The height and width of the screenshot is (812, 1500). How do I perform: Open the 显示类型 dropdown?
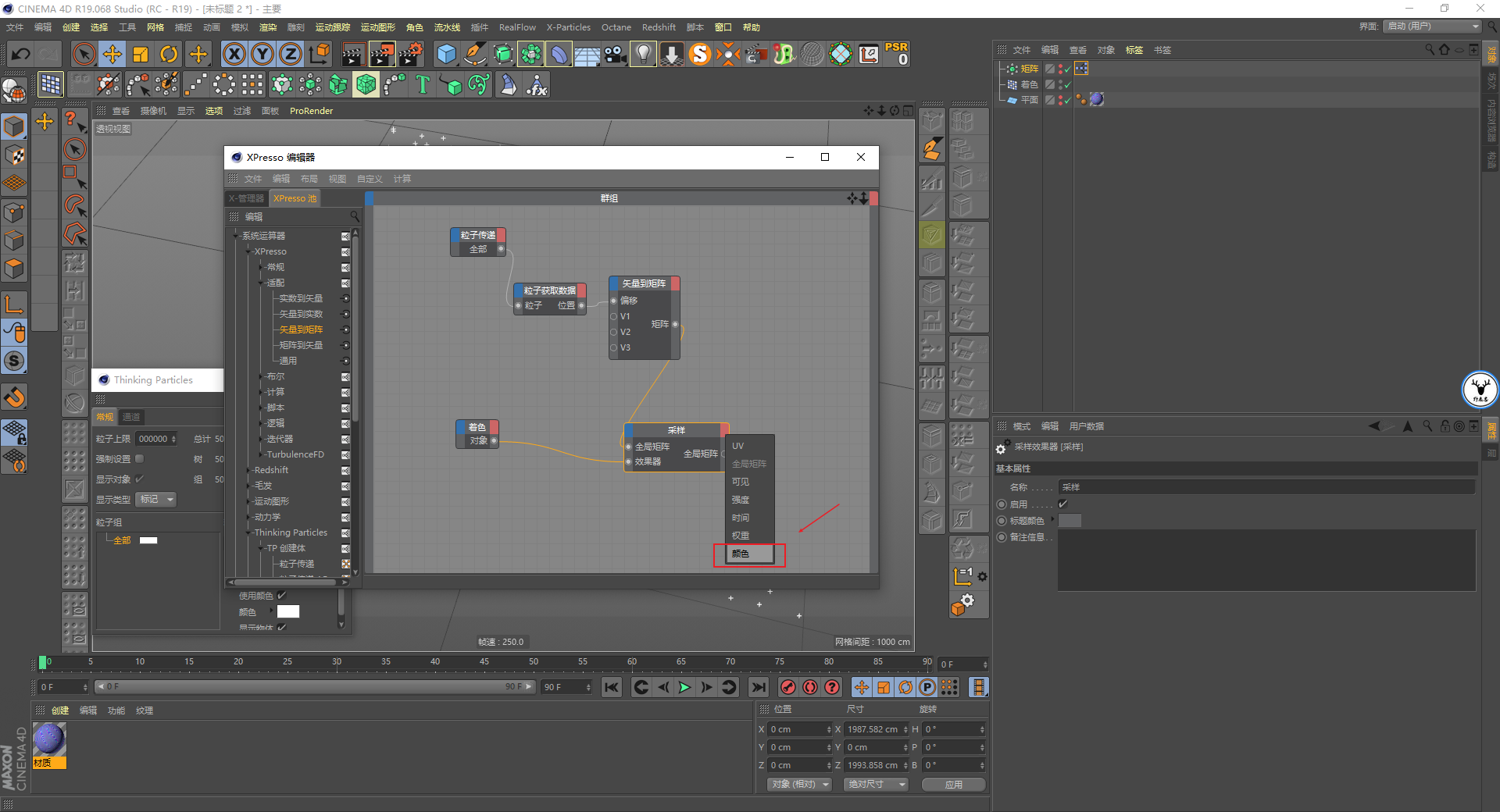click(156, 500)
